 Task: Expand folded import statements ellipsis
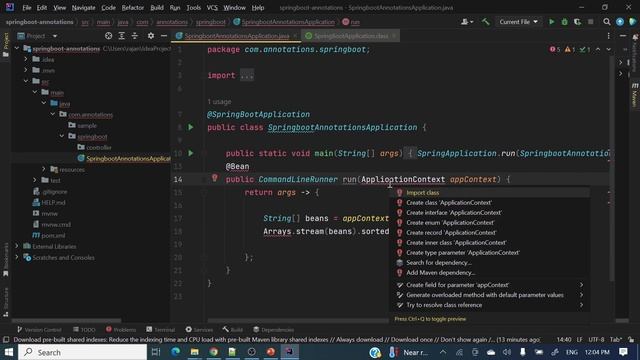coord(247,76)
